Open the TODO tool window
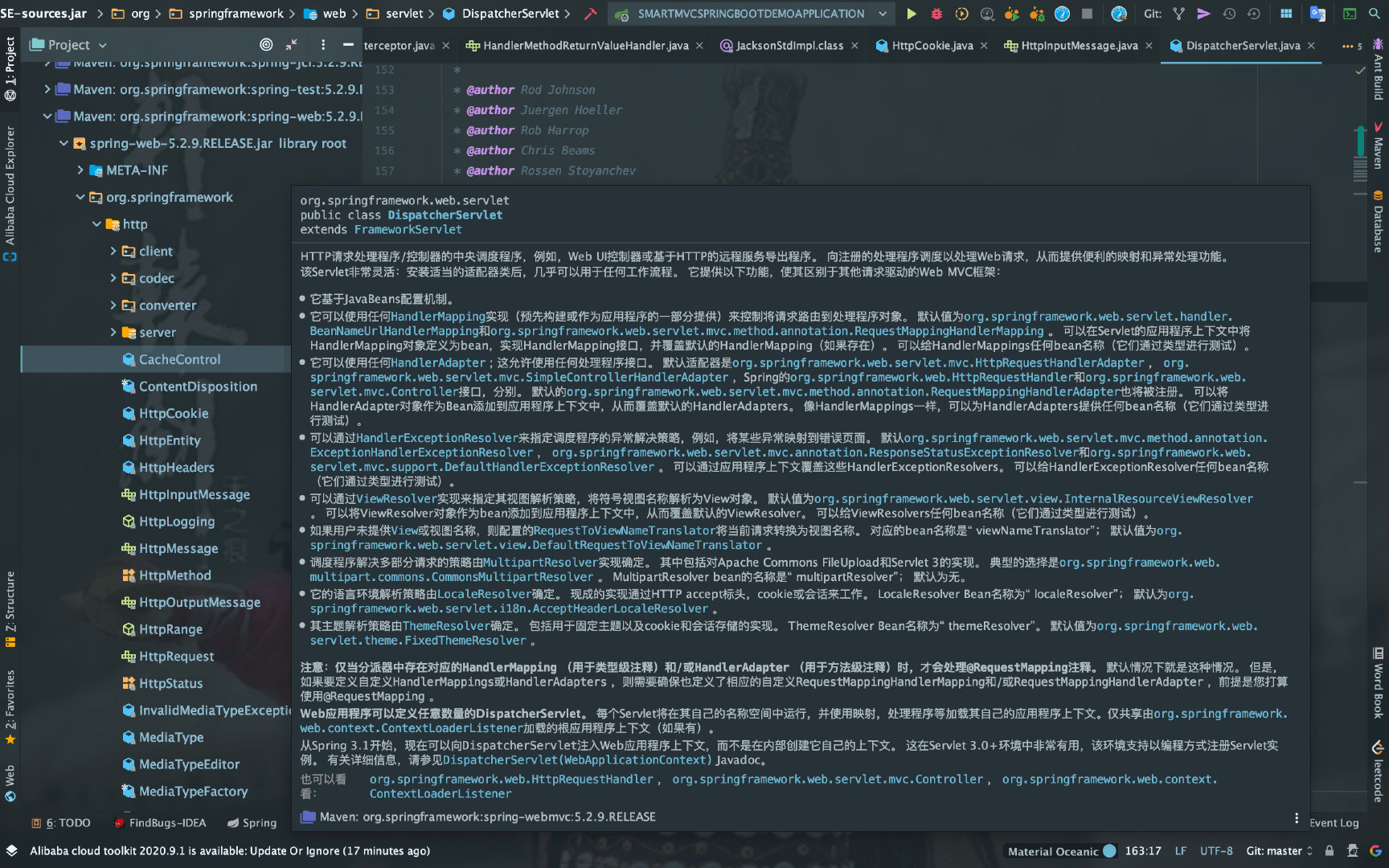The width and height of the screenshot is (1389, 868). click(x=61, y=823)
